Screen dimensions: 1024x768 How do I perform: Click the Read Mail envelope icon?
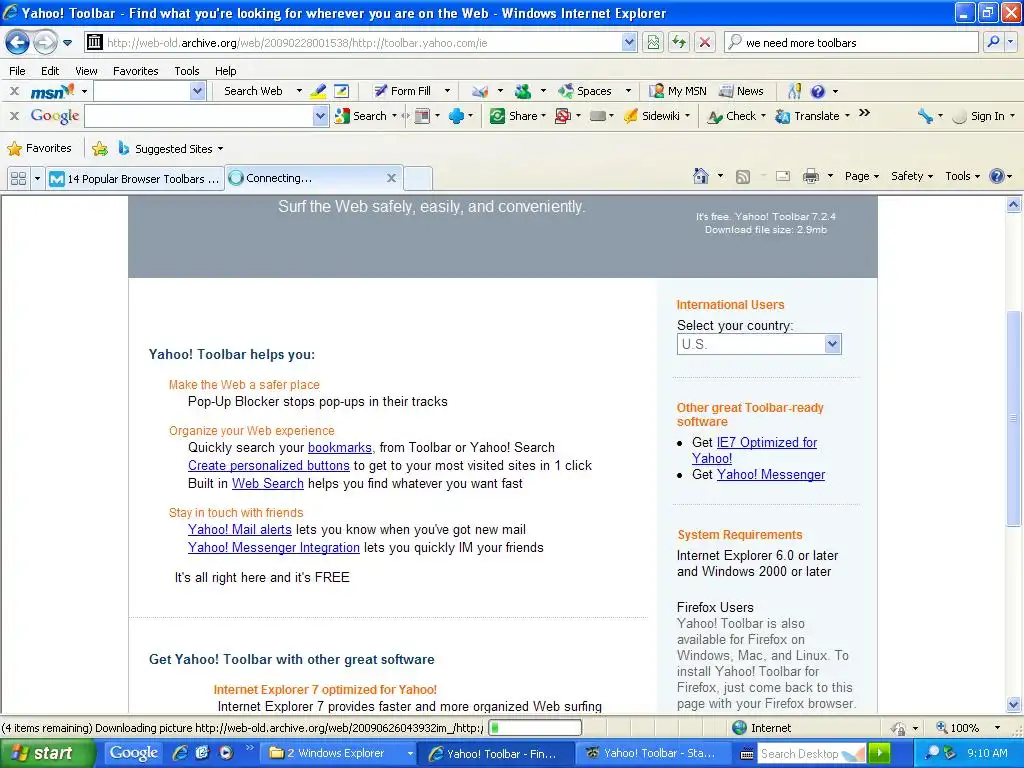pyautogui.click(x=783, y=176)
